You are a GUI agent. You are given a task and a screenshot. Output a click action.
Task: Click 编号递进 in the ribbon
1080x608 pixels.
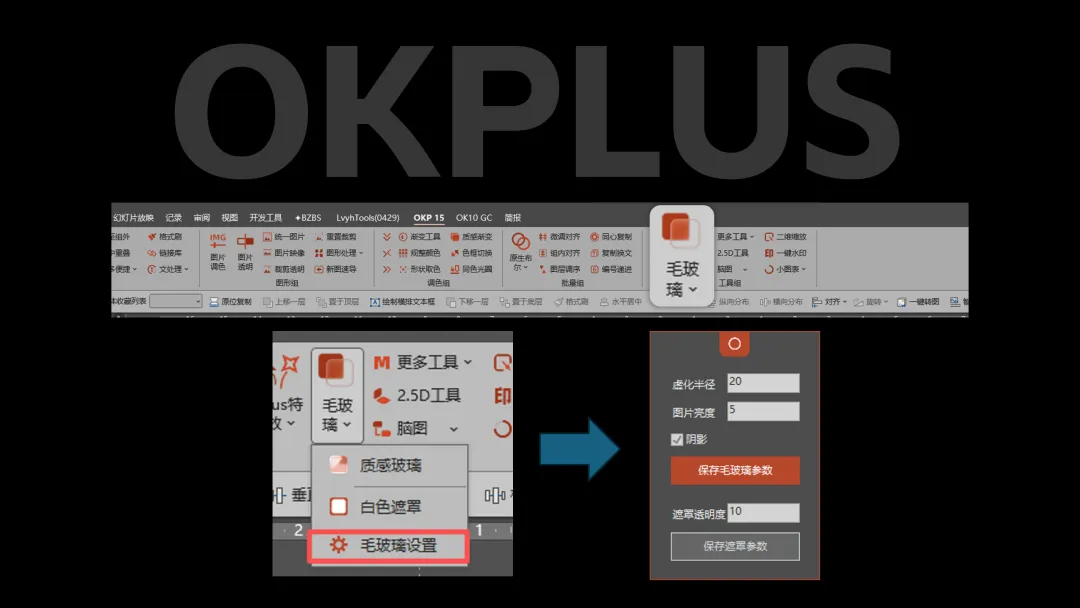coord(611,269)
